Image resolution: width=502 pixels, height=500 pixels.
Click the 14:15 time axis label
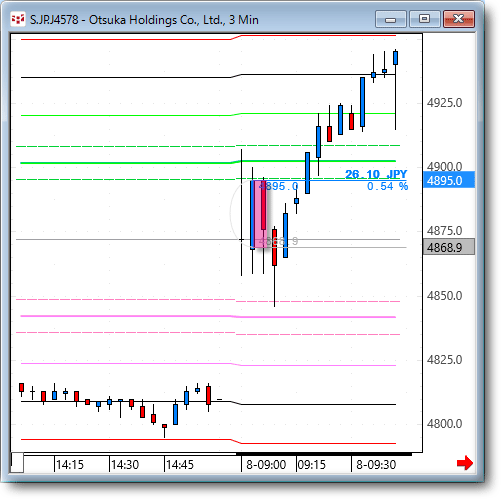[x=70, y=464]
